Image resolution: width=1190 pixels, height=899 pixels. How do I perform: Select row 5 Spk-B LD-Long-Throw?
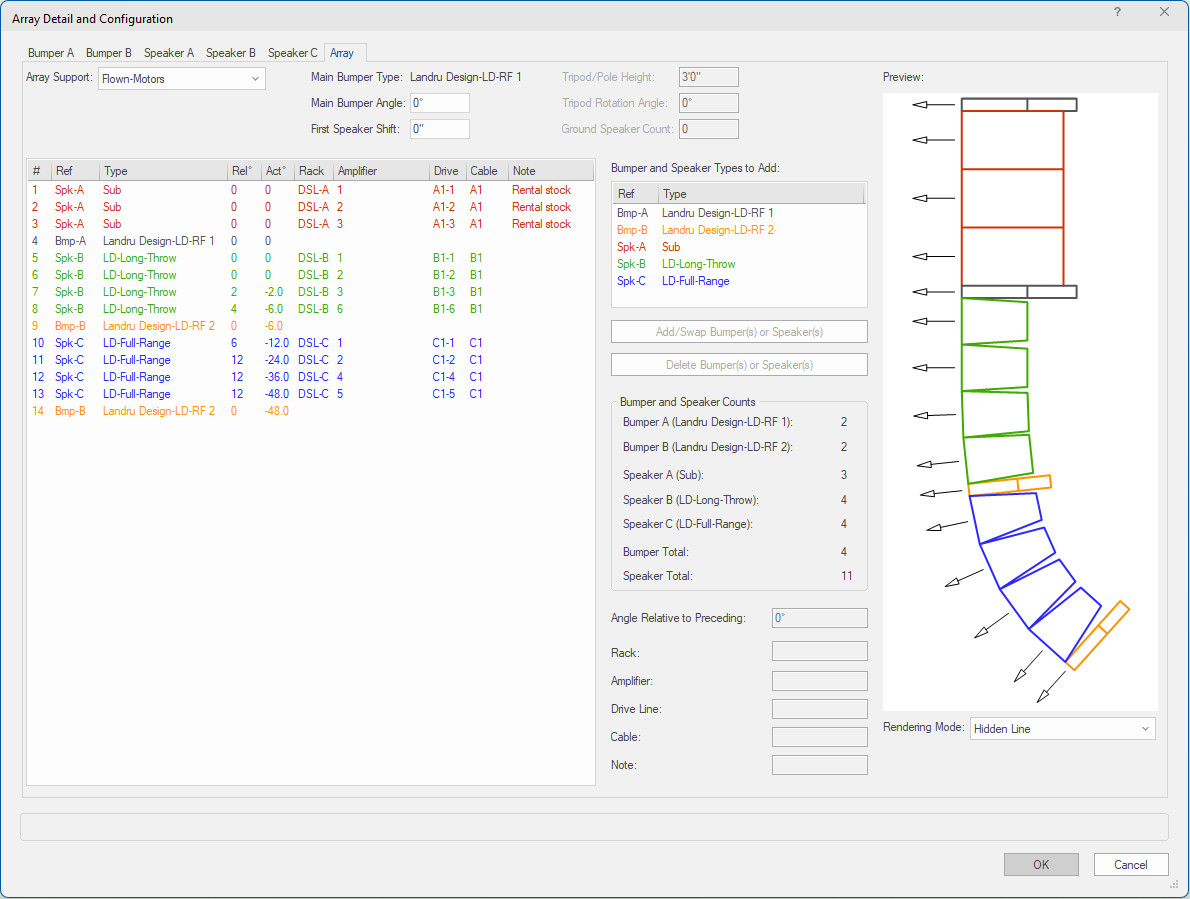(310, 258)
